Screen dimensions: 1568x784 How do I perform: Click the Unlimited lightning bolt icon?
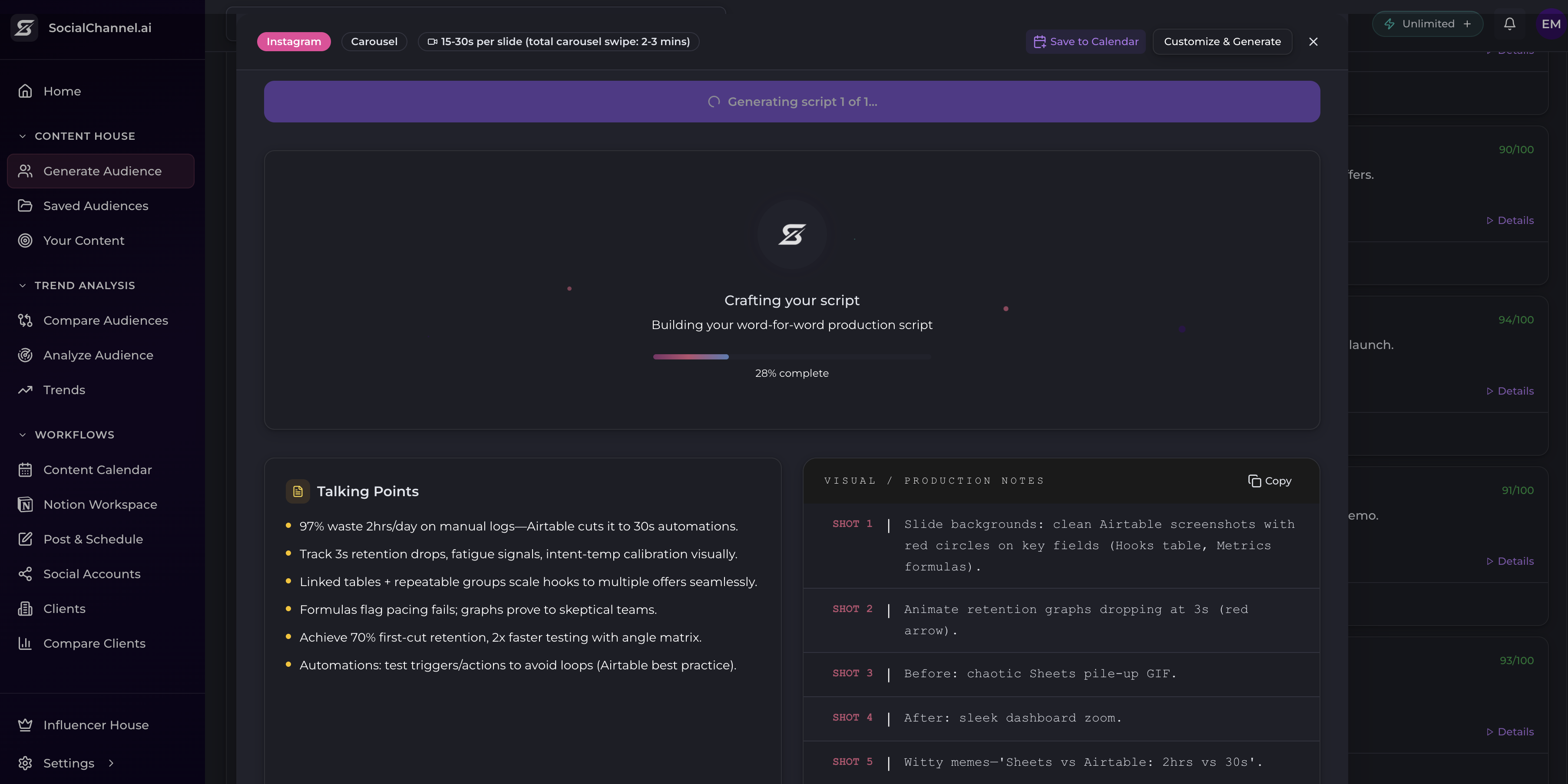point(1389,24)
